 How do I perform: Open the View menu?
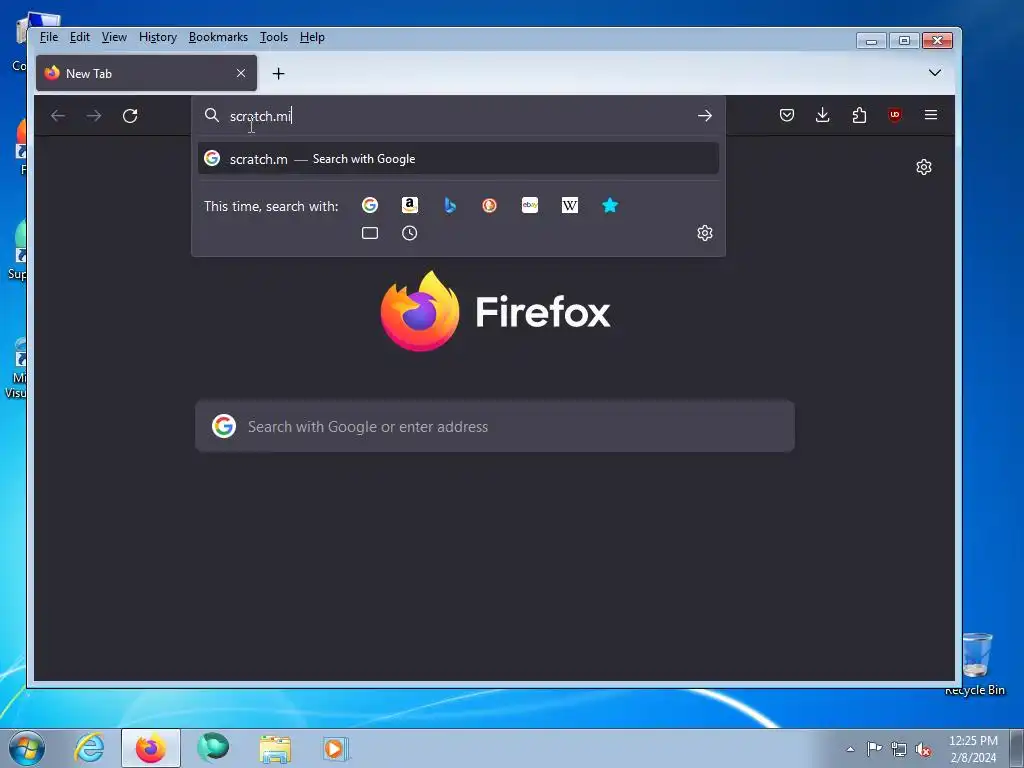coord(114,37)
